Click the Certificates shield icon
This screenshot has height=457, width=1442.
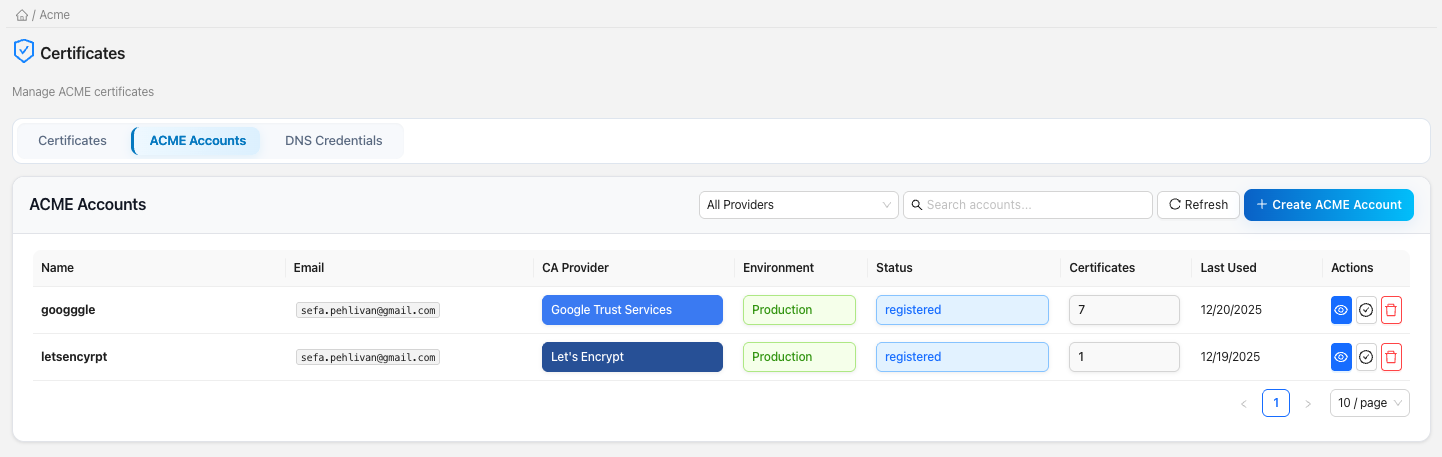pos(23,52)
